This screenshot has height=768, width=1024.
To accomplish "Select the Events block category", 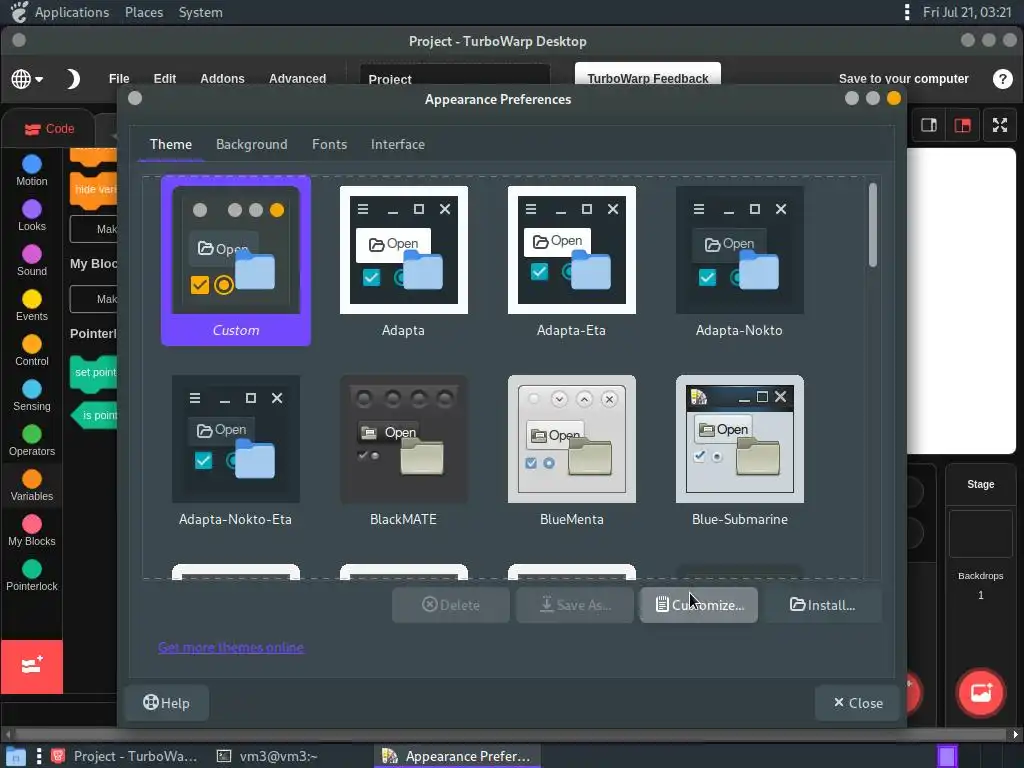I will pos(31,306).
